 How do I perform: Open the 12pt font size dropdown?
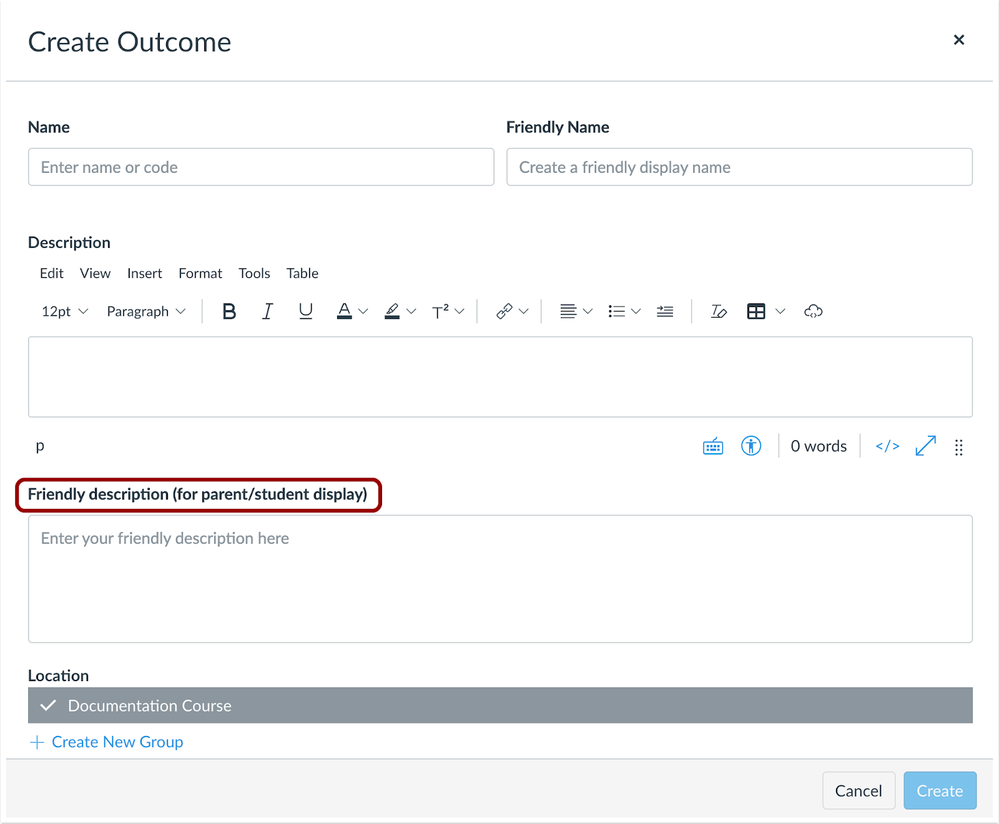pyautogui.click(x=65, y=312)
